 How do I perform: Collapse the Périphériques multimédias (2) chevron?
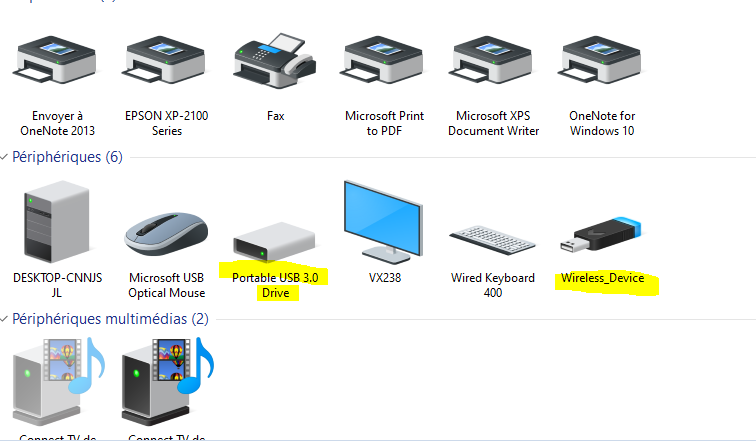tap(4, 319)
